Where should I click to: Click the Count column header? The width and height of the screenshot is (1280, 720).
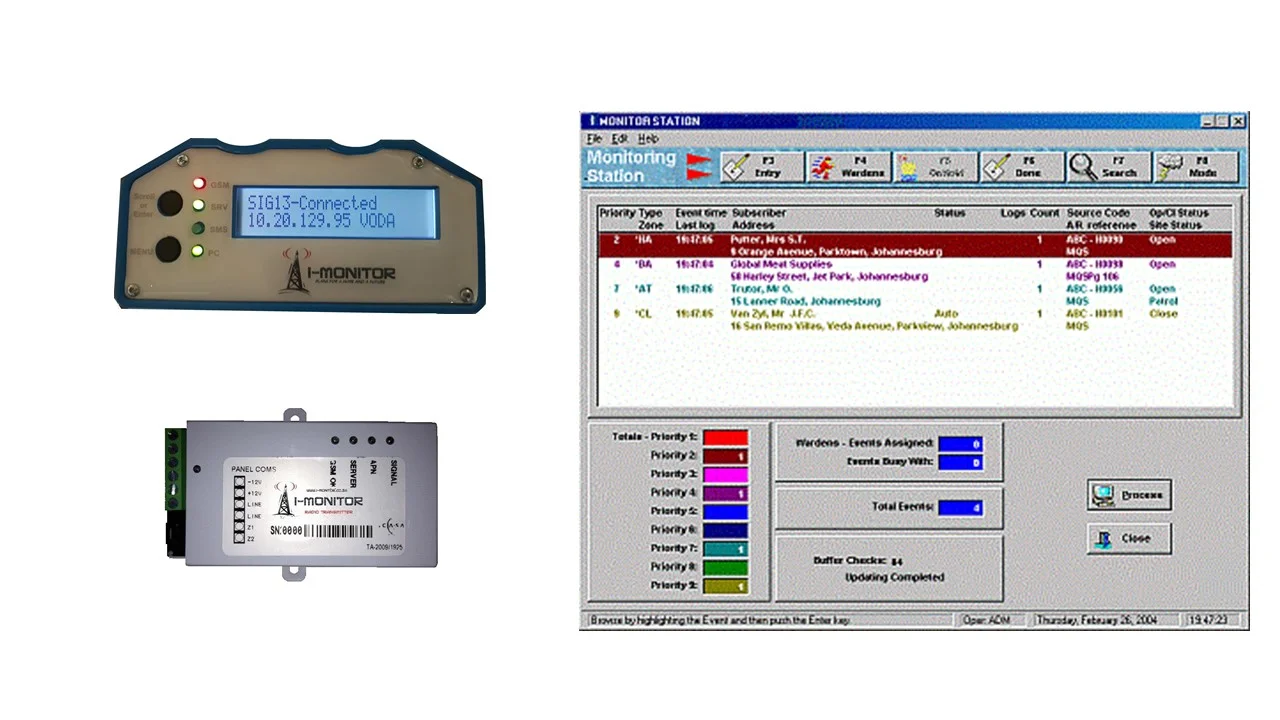point(1044,213)
